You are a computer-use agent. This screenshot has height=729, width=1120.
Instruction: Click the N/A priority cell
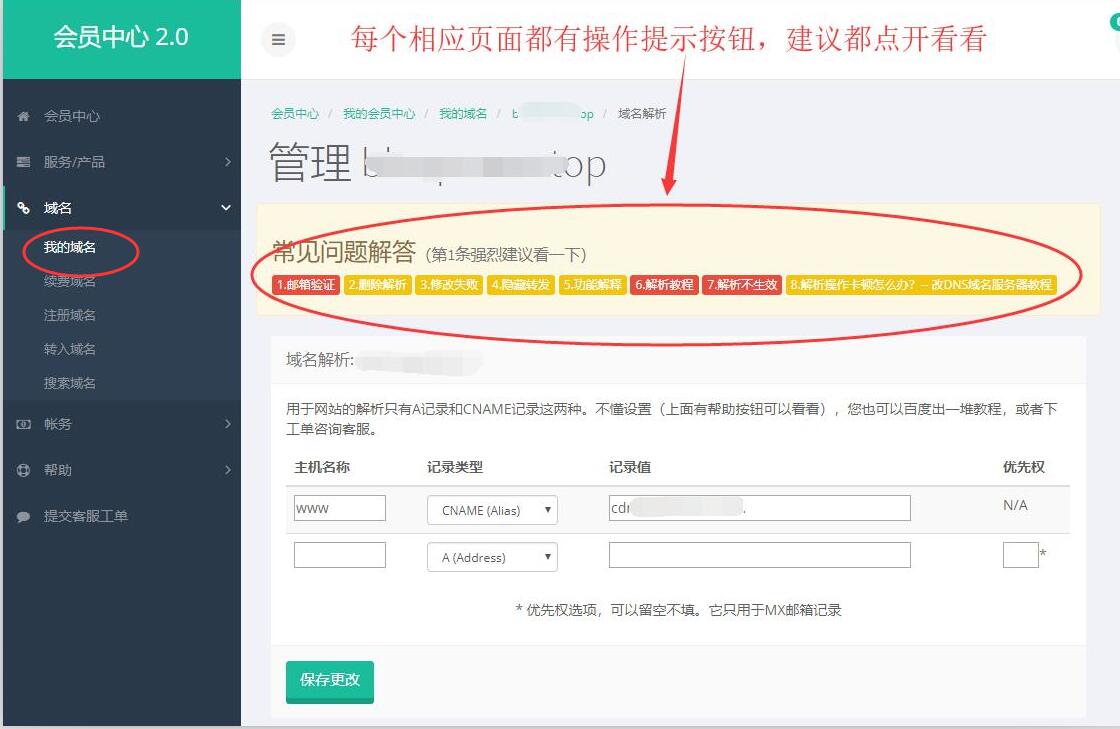[1015, 506]
